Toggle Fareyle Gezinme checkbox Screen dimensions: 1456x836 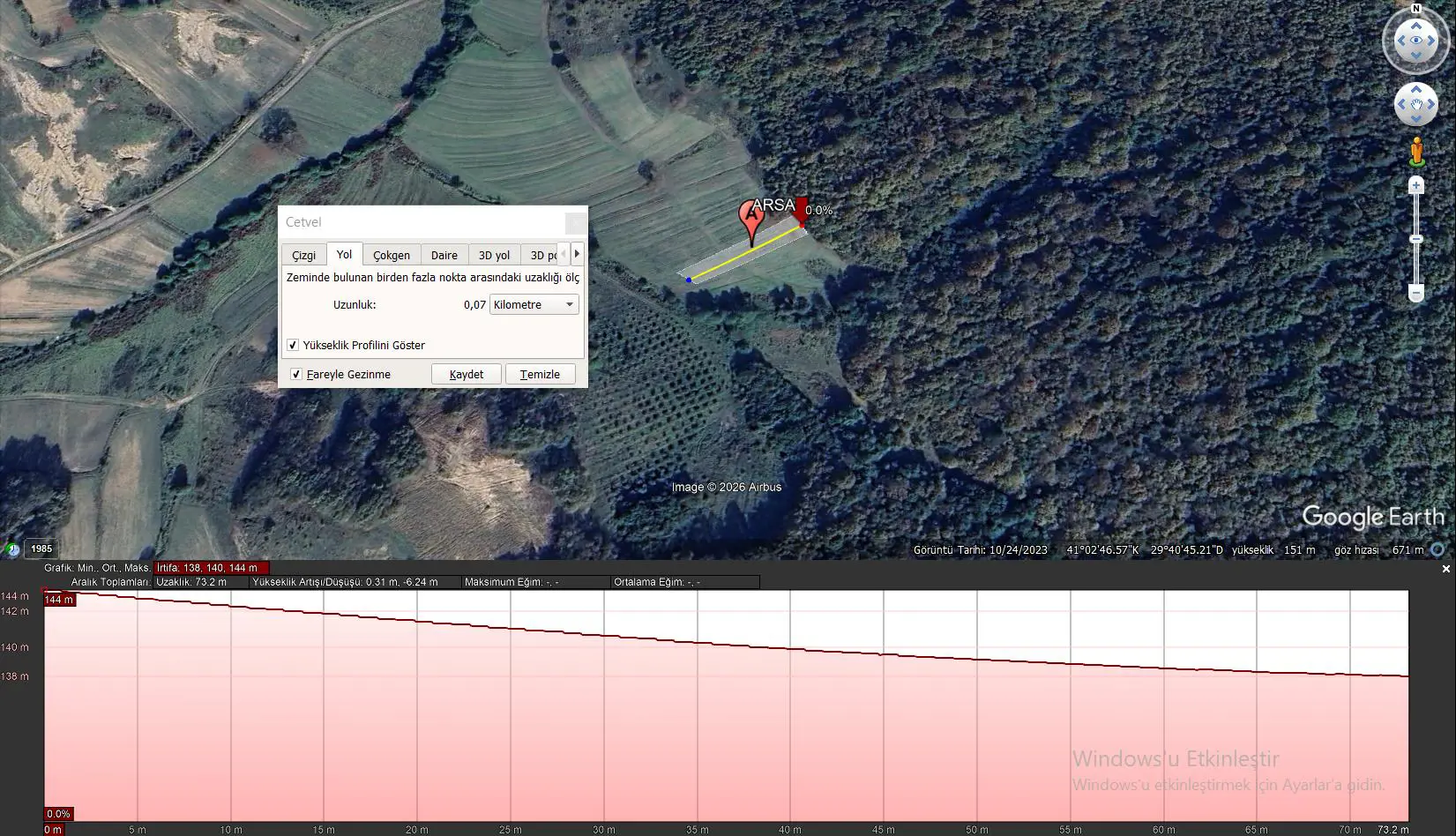pyautogui.click(x=296, y=374)
